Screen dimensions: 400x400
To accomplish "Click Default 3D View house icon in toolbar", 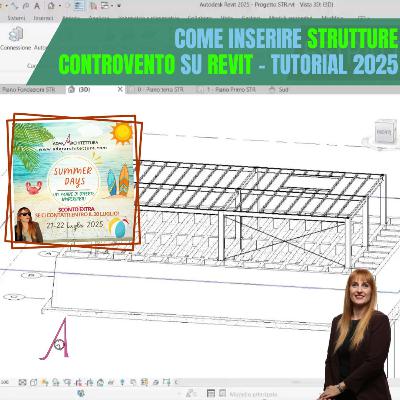I will (51, 5).
